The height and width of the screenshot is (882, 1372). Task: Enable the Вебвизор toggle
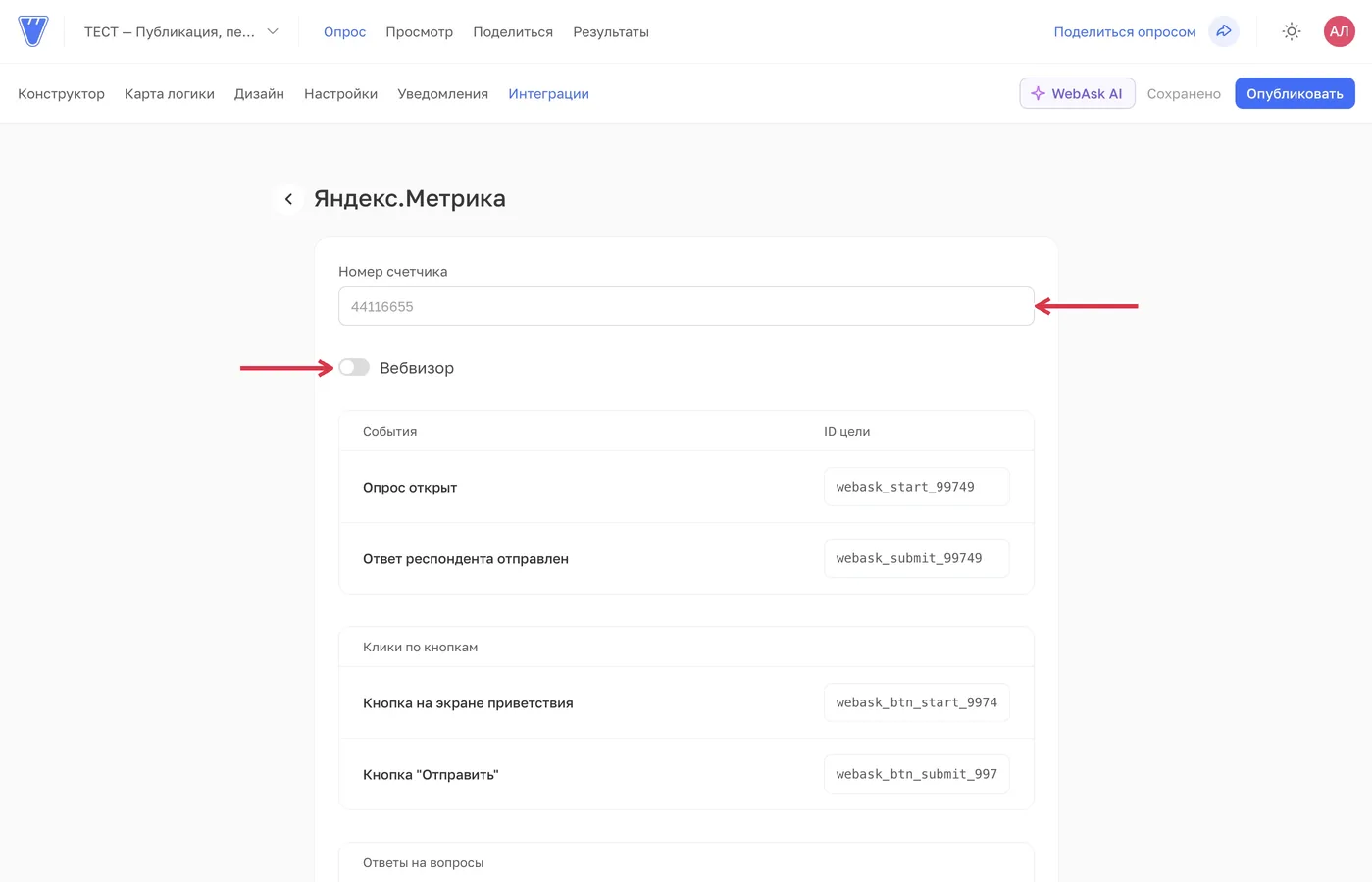(x=354, y=367)
